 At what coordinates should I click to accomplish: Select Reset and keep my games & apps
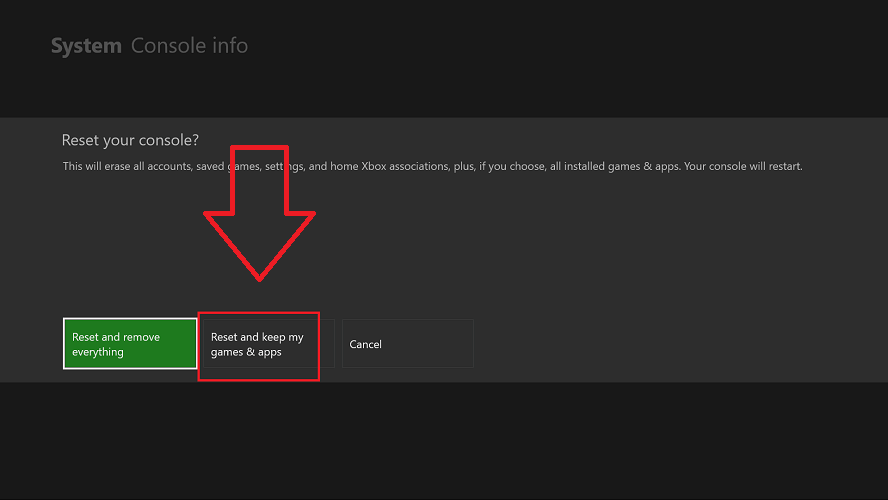coord(268,344)
